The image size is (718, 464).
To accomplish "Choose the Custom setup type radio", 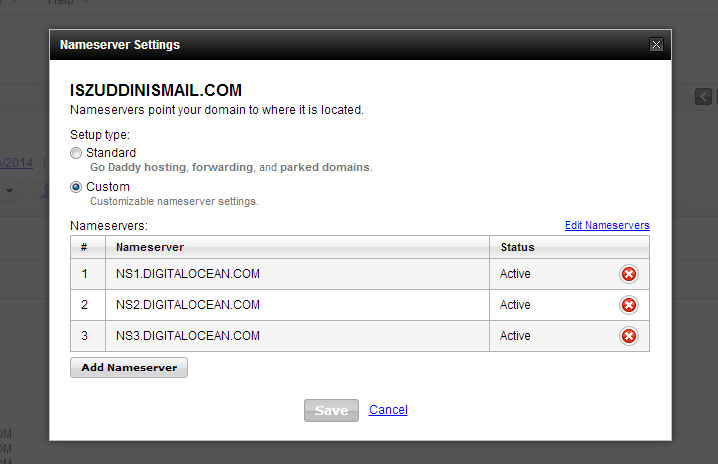I will 76,187.
